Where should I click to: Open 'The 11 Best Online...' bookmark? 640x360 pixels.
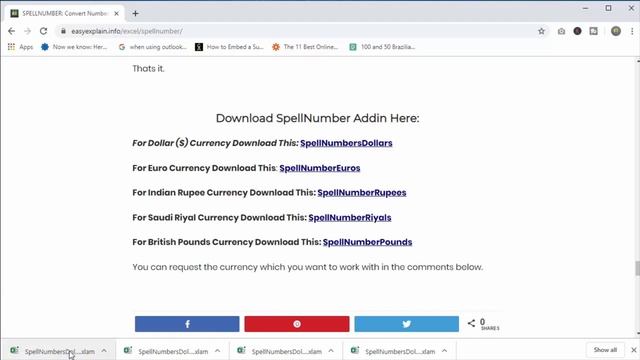click(x=305, y=47)
